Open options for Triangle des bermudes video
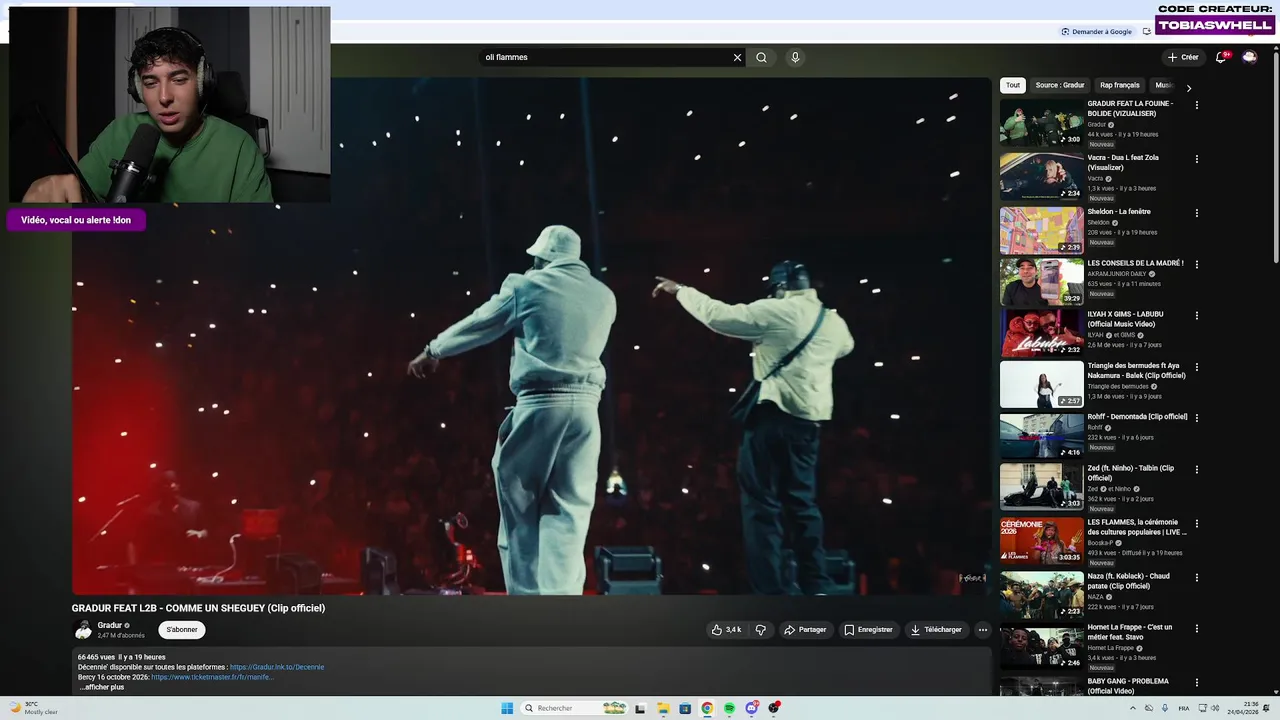The image size is (1280, 720). pos(1196,367)
